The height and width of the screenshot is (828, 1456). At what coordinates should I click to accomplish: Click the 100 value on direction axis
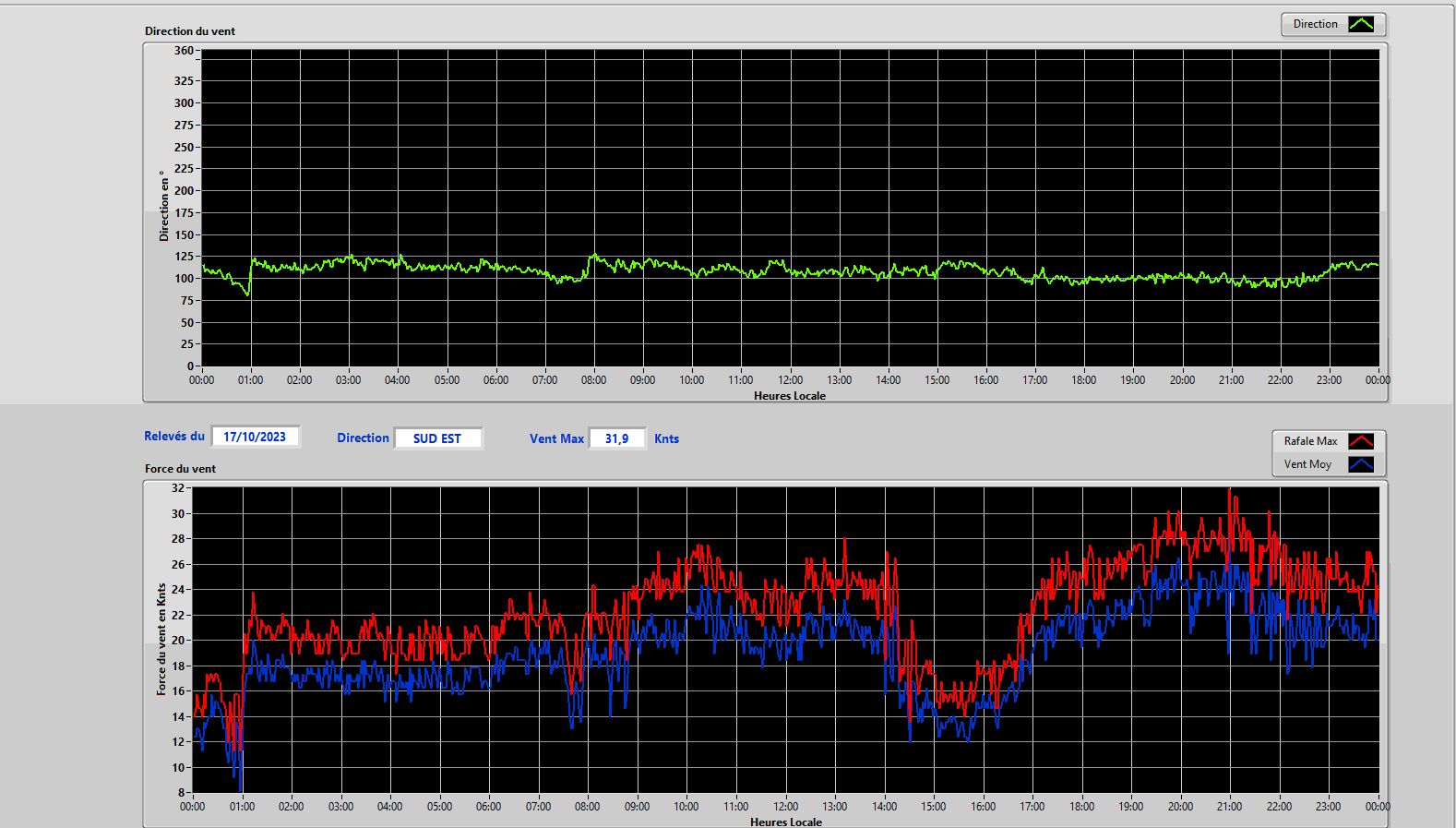click(184, 279)
